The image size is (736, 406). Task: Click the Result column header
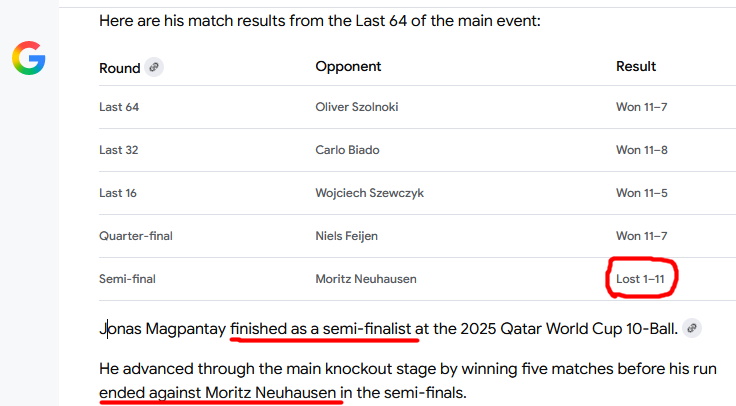[636, 67]
